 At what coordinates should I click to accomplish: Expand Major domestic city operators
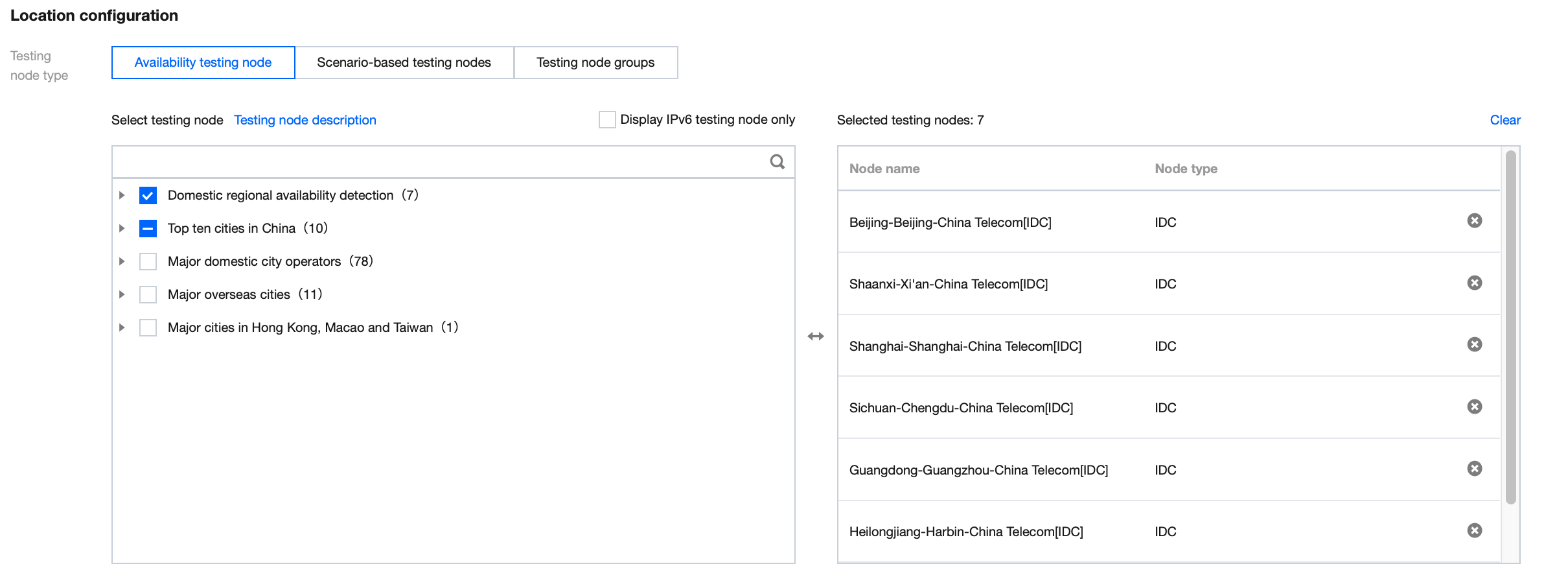122,262
